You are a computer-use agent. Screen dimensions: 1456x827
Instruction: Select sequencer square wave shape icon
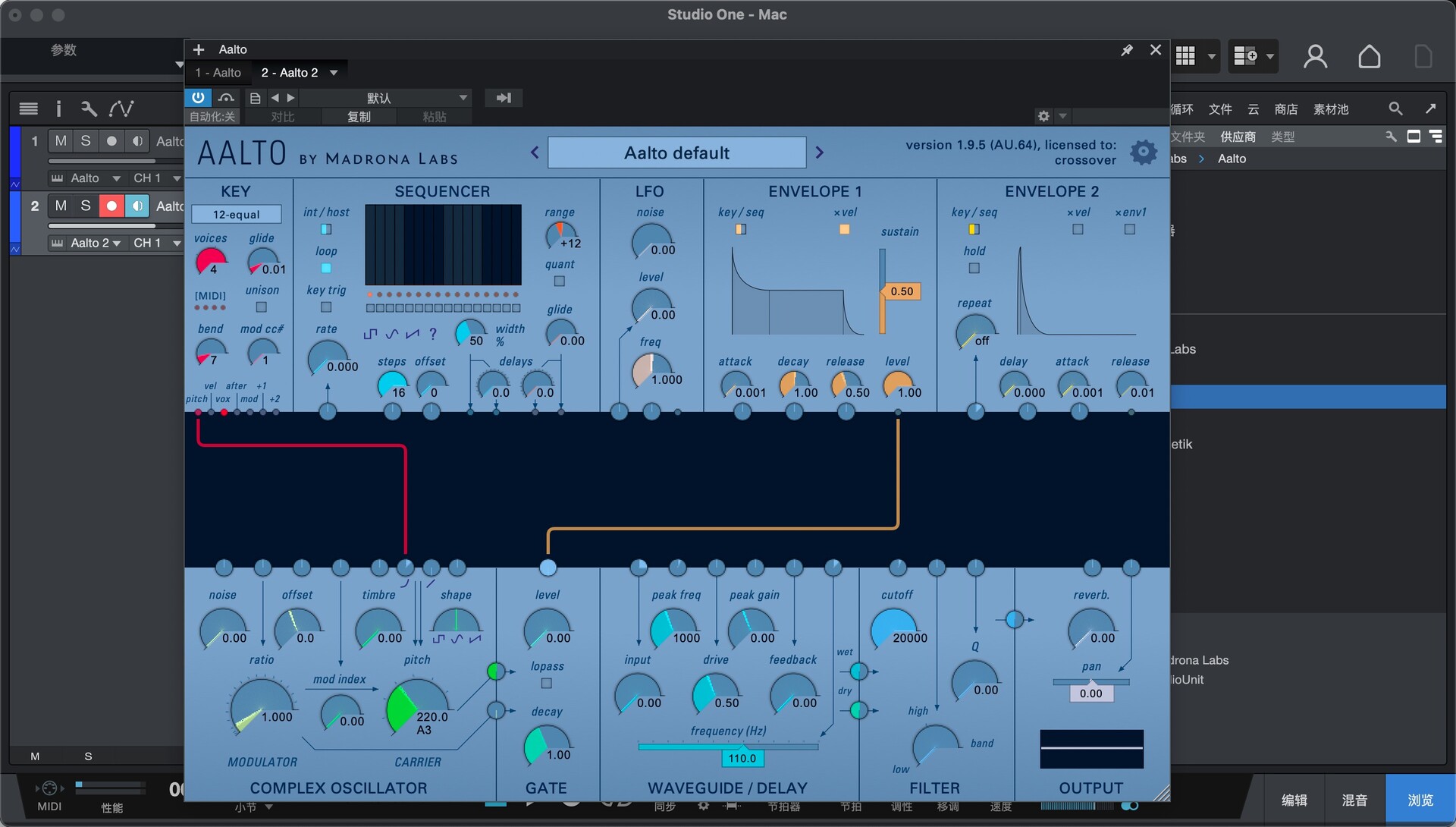pyautogui.click(x=370, y=334)
